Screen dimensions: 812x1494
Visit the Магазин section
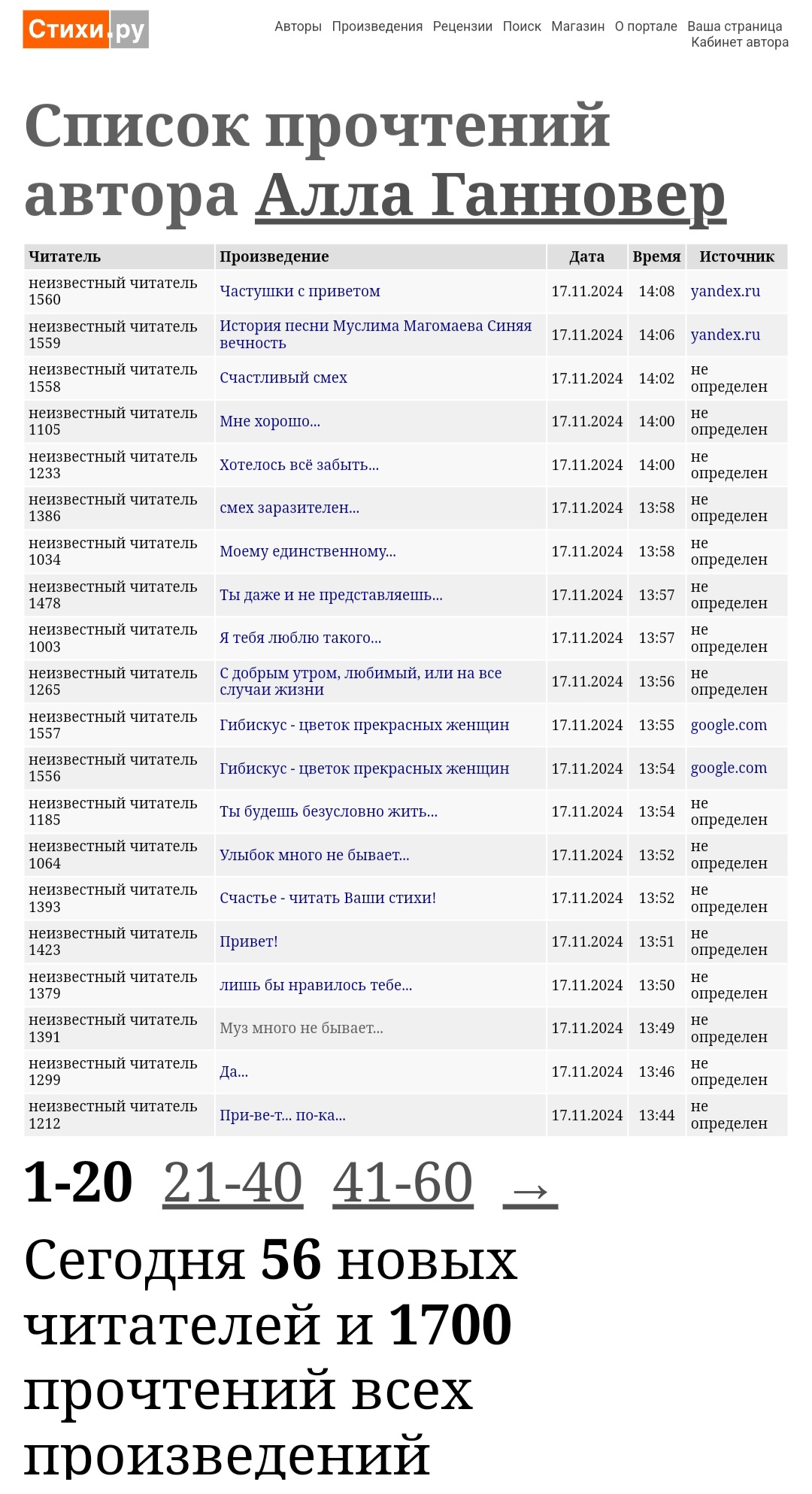click(x=577, y=26)
